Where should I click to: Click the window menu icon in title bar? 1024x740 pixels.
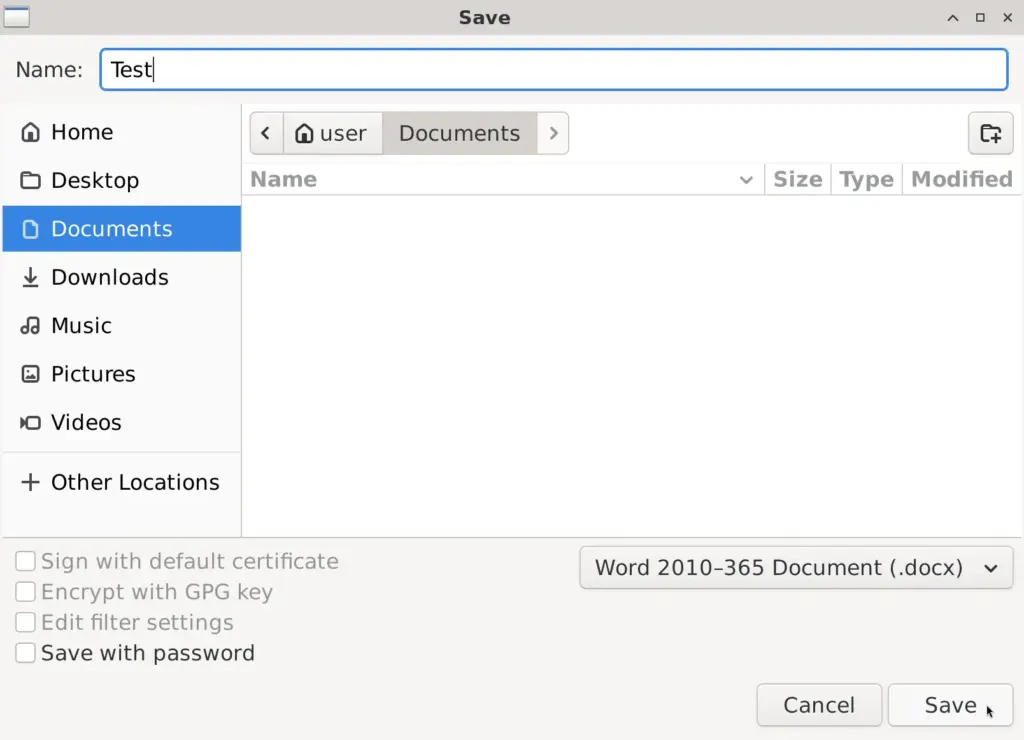(16, 17)
